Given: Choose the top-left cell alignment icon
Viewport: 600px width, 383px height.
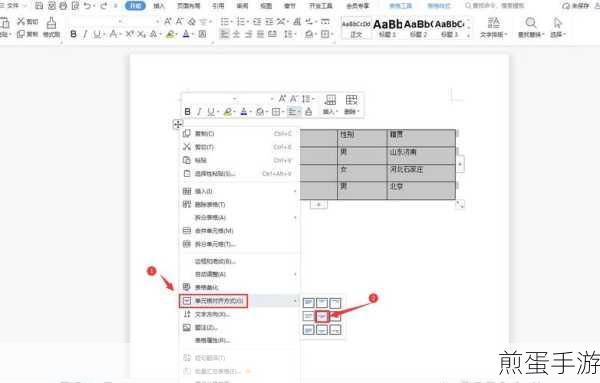Looking at the screenshot, I should [308, 303].
